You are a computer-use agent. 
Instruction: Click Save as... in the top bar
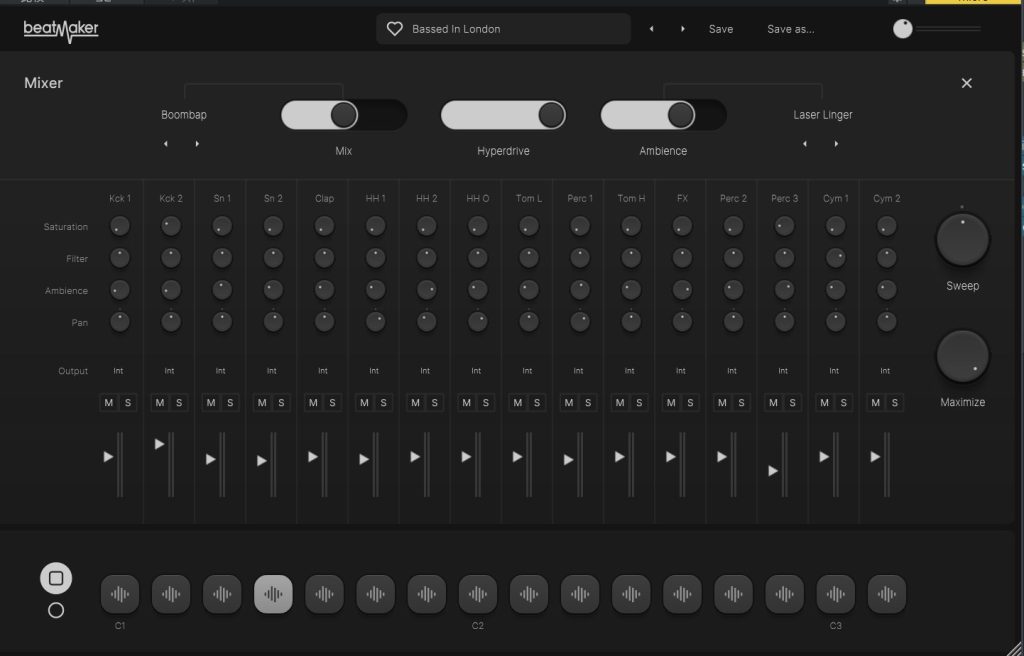click(x=790, y=29)
